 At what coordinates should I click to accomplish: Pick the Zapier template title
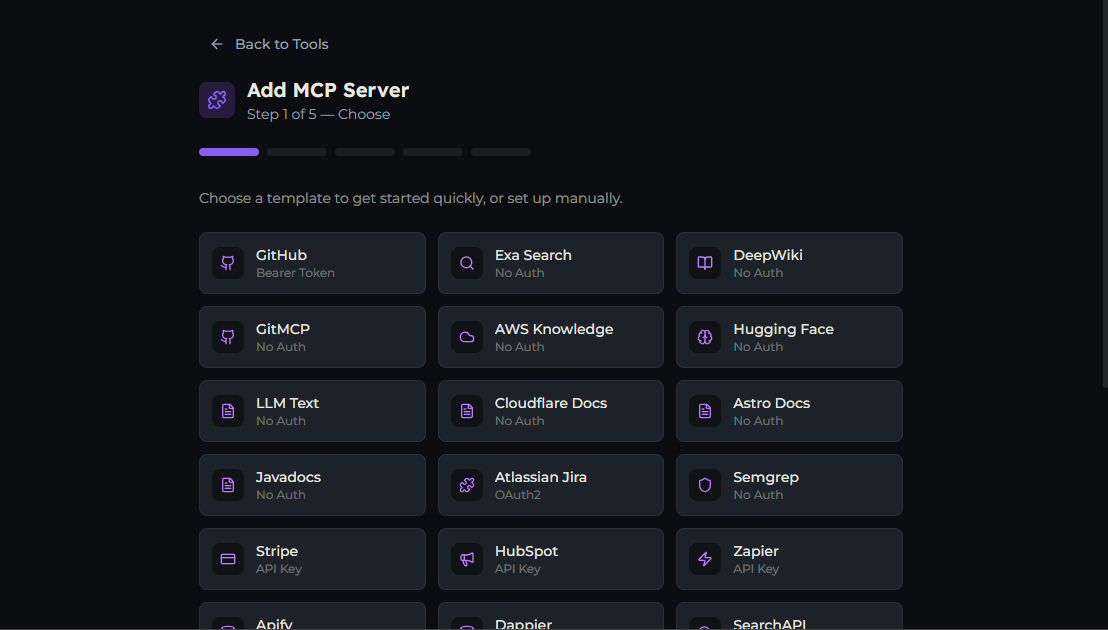point(755,552)
